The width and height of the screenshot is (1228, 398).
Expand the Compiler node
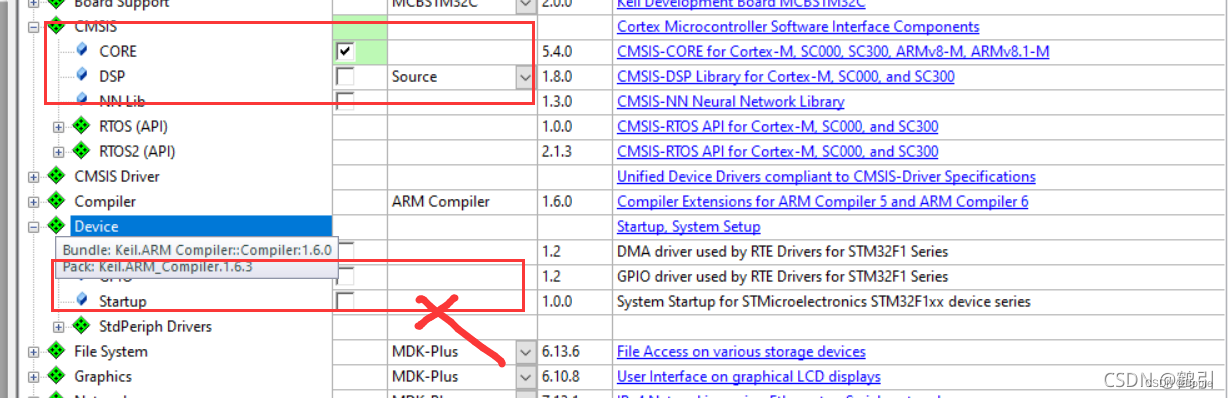(x=34, y=201)
